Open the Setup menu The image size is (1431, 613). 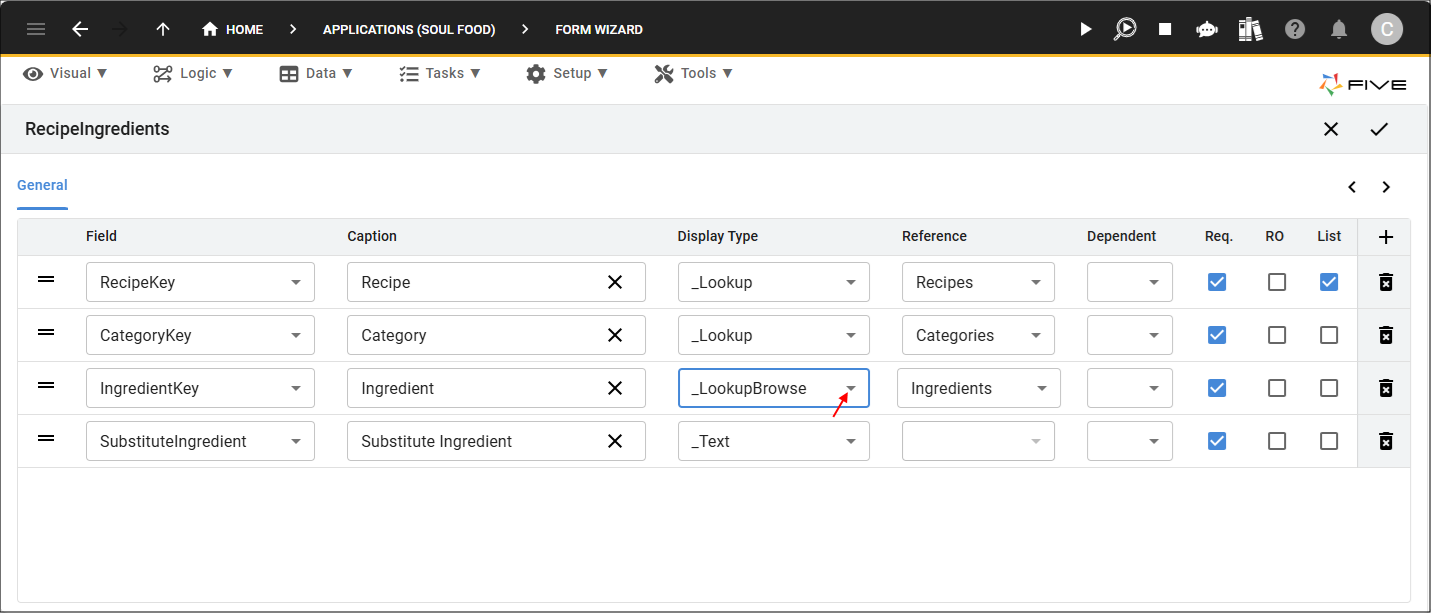(567, 73)
